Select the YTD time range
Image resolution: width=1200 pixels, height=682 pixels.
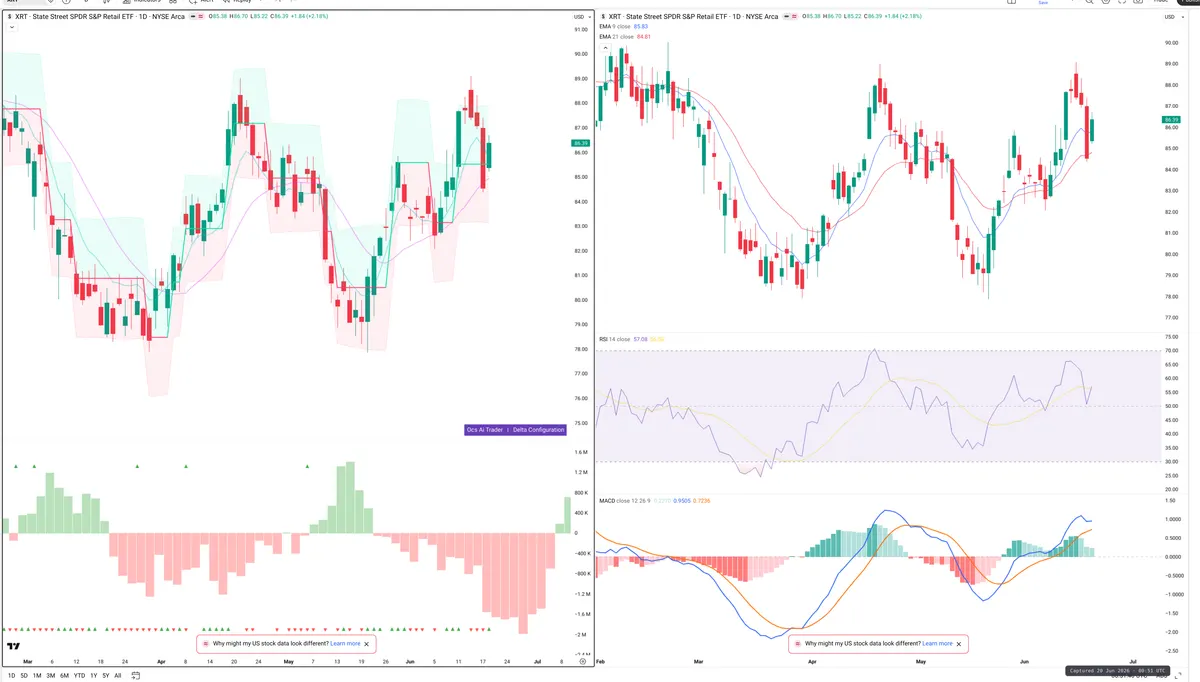pos(79,675)
